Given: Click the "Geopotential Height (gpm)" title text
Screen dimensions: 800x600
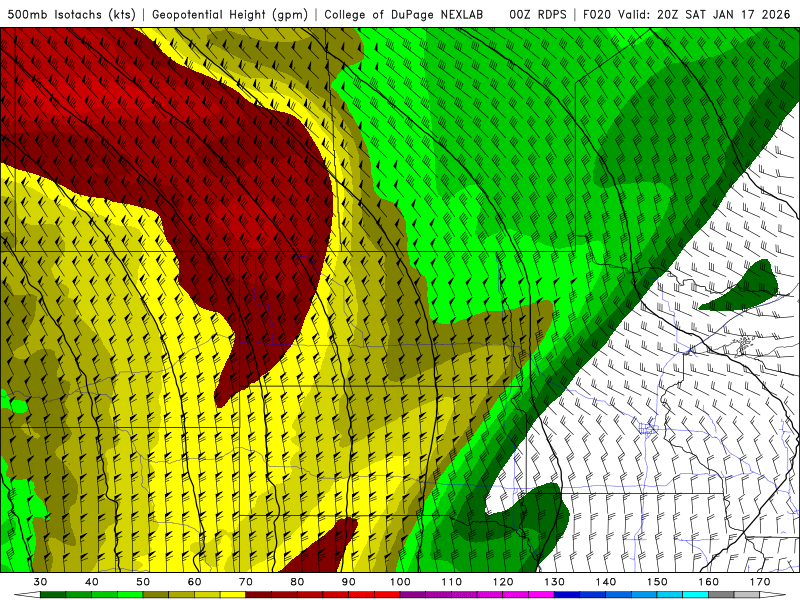Looking at the screenshot, I should [230, 15].
